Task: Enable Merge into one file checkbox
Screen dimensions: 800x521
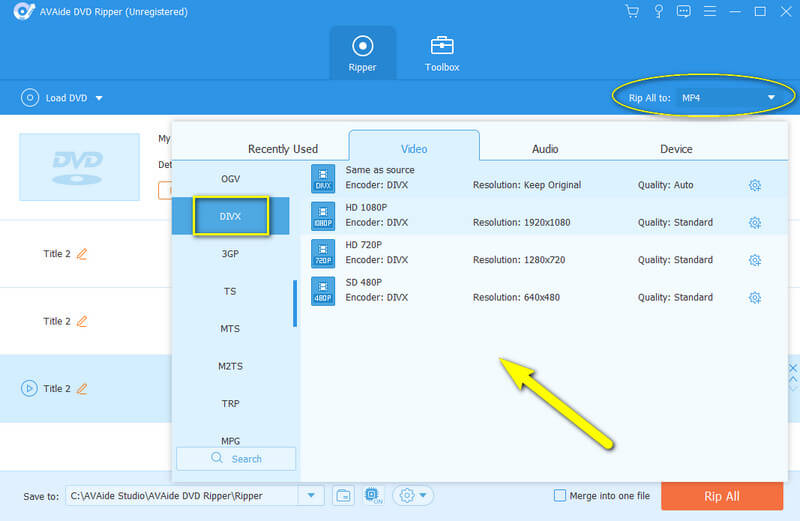Action: coord(561,496)
